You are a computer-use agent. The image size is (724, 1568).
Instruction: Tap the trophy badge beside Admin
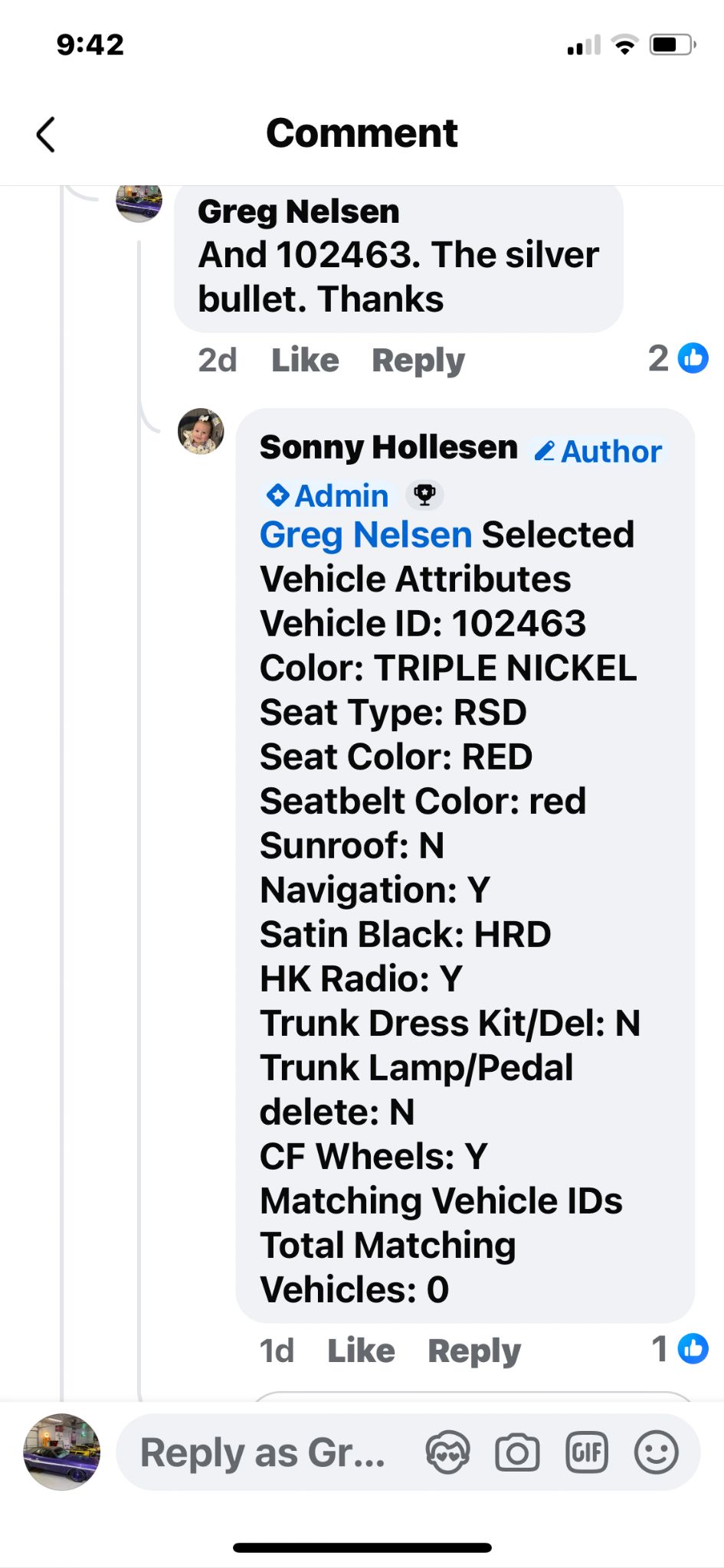click(424, 495)
